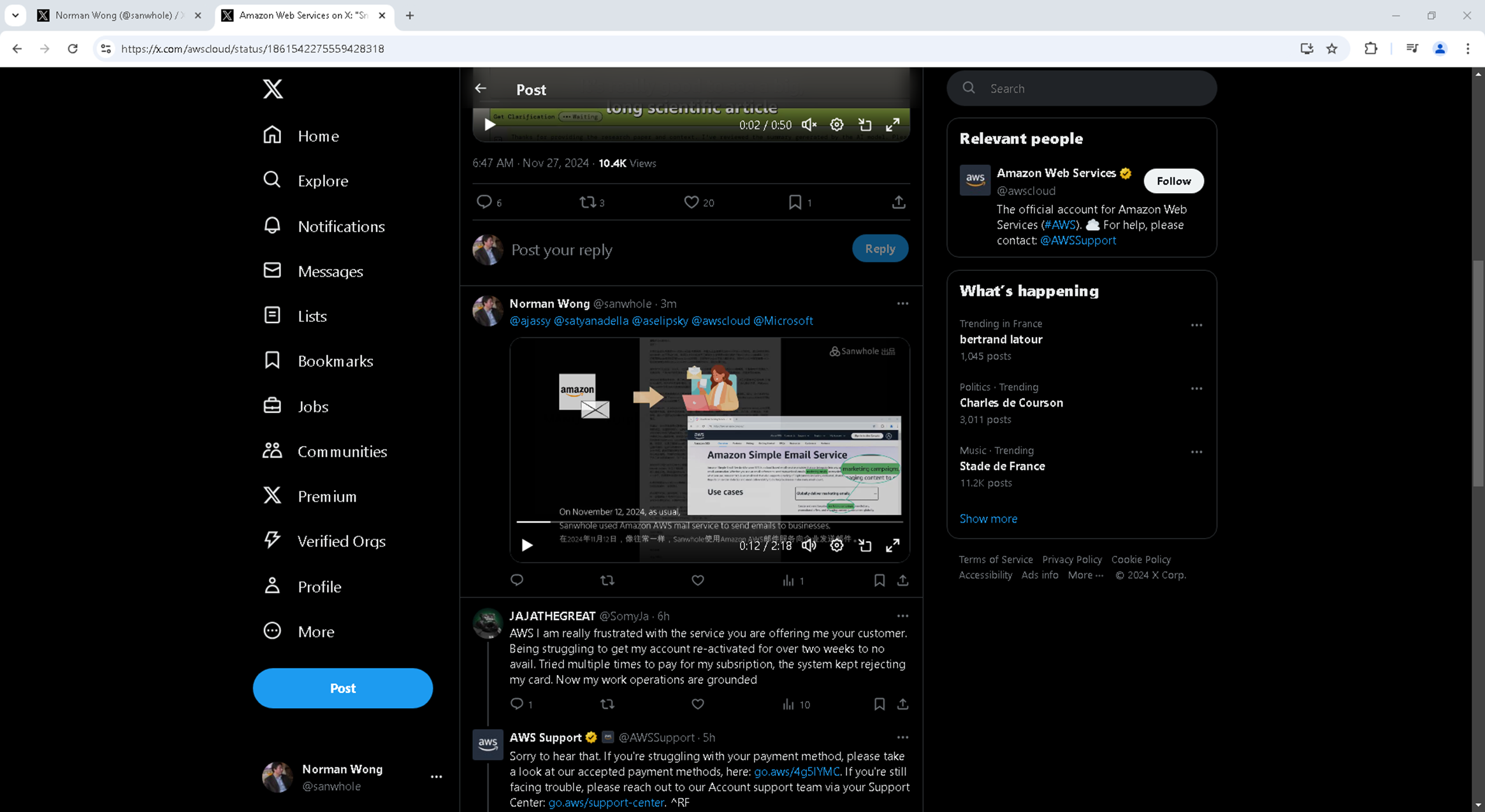The height and width of the screenshot is (812, 1485).
Task: Open picture-in-picture on Norman Wong's video
Action: (865, 546)
